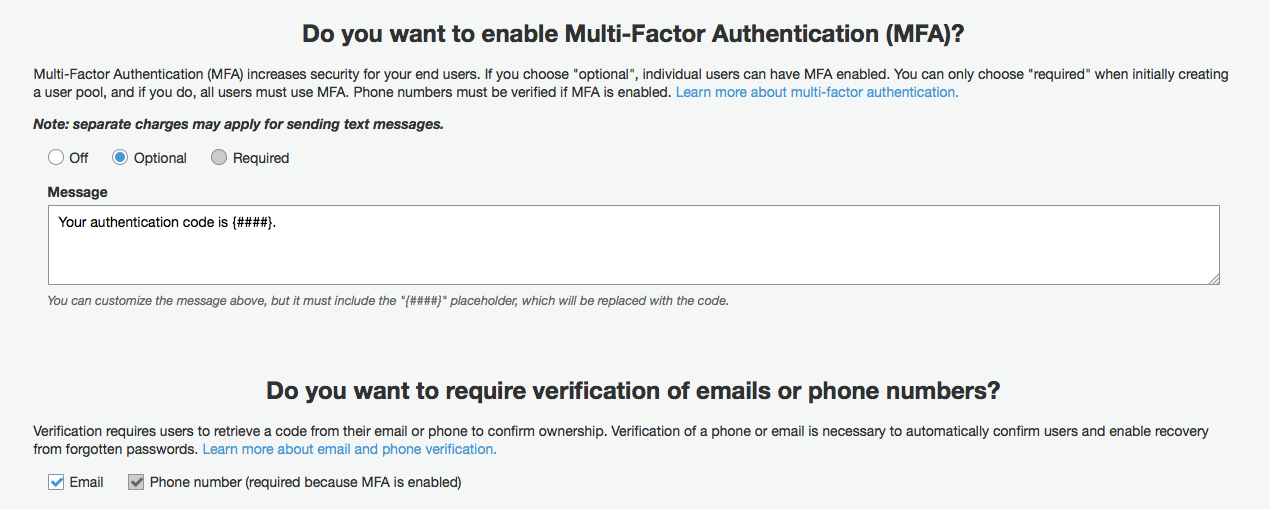The image size is (1270, 509).
Task: Click the "Email" checkbox label
Action: 87,482
